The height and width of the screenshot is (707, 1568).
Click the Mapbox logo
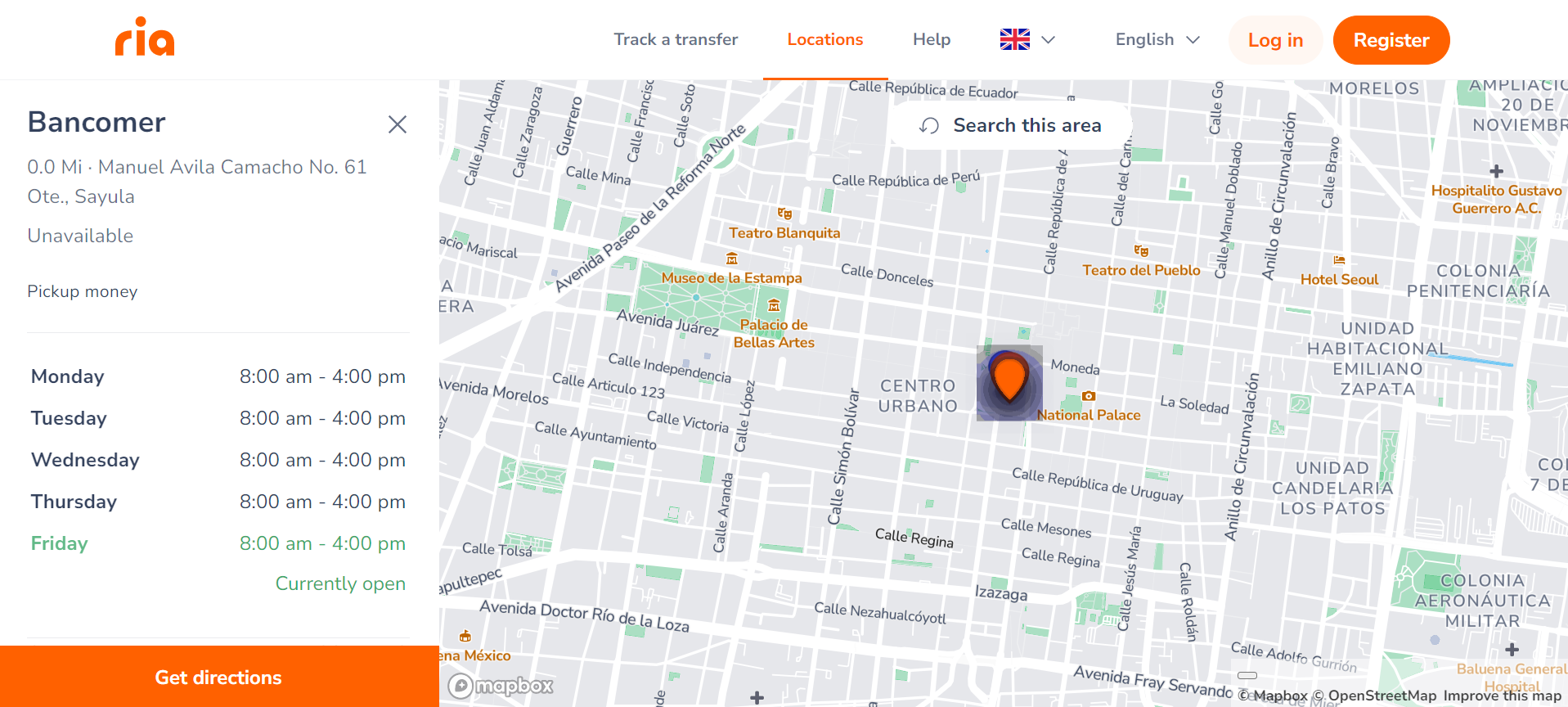tap(501, 686)
